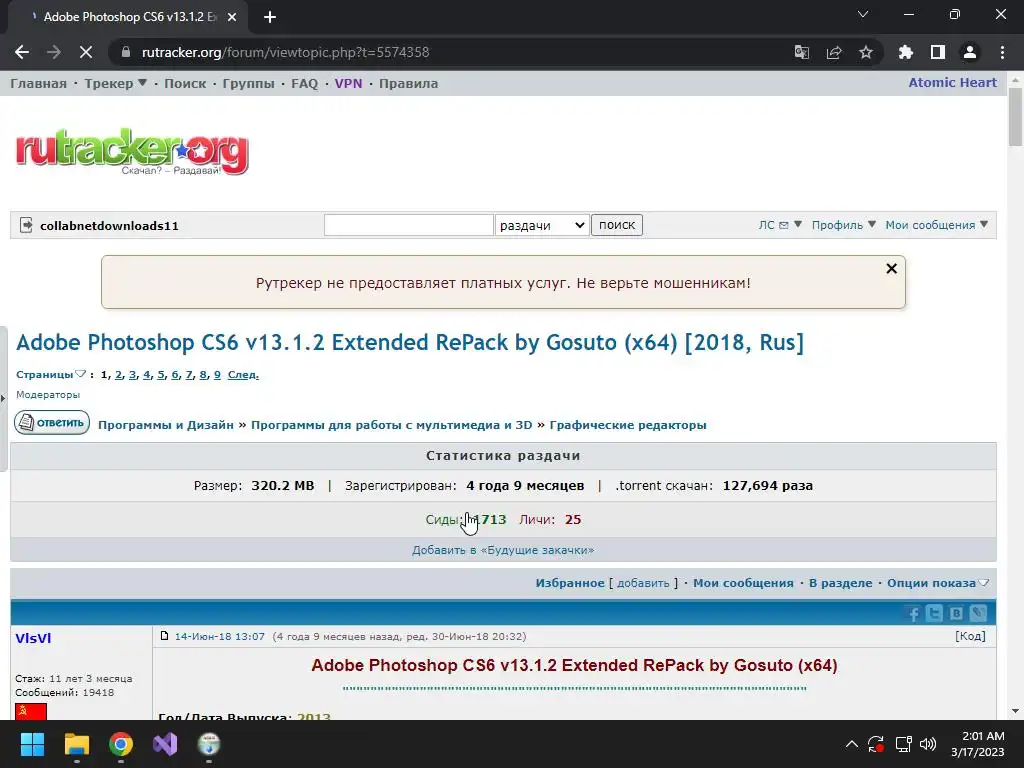
Task: Open the globe download app on taskbar
Action: (x=209, y=744)
